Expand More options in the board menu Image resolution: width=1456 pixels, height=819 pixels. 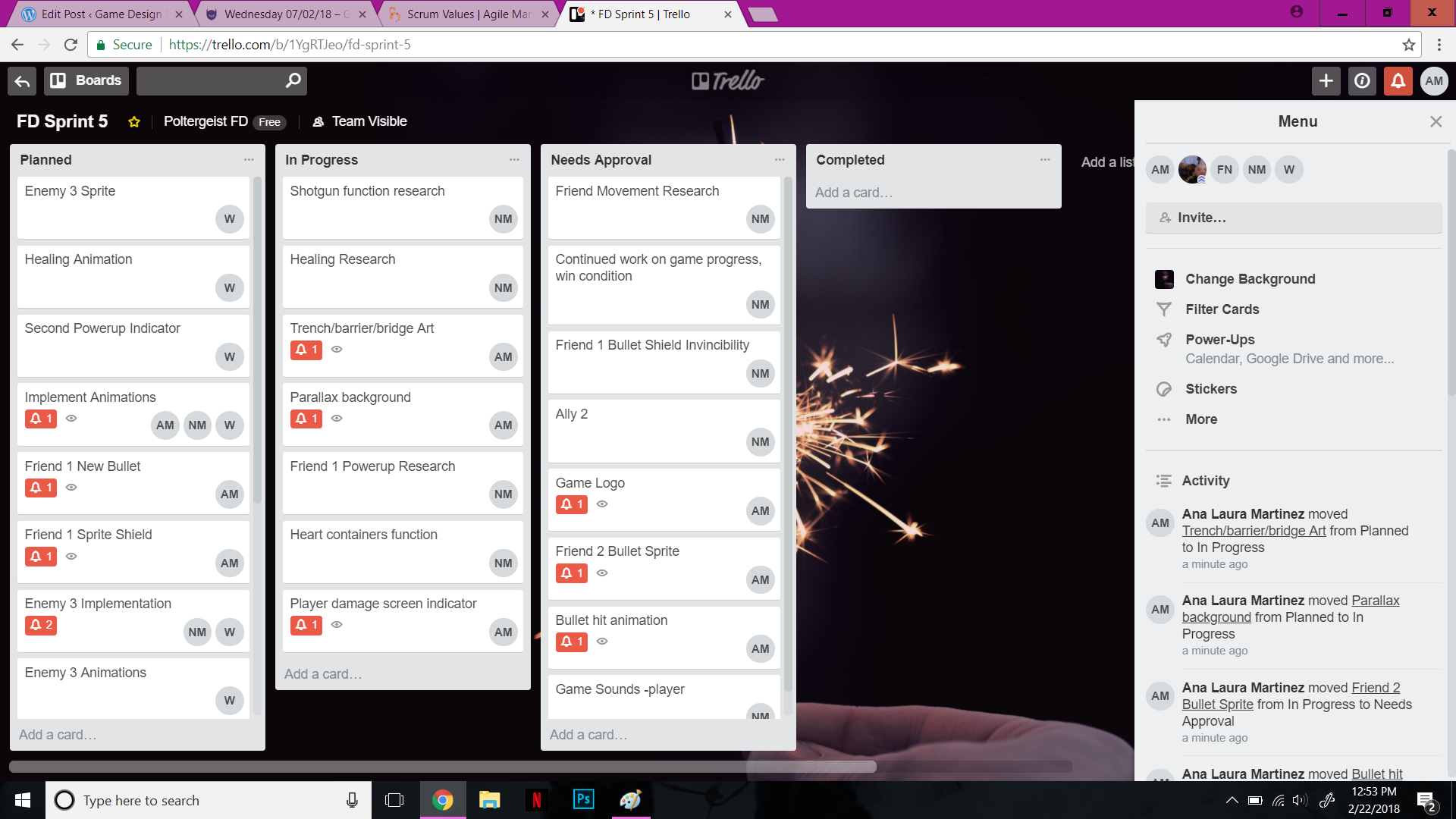coord(1201,419)
